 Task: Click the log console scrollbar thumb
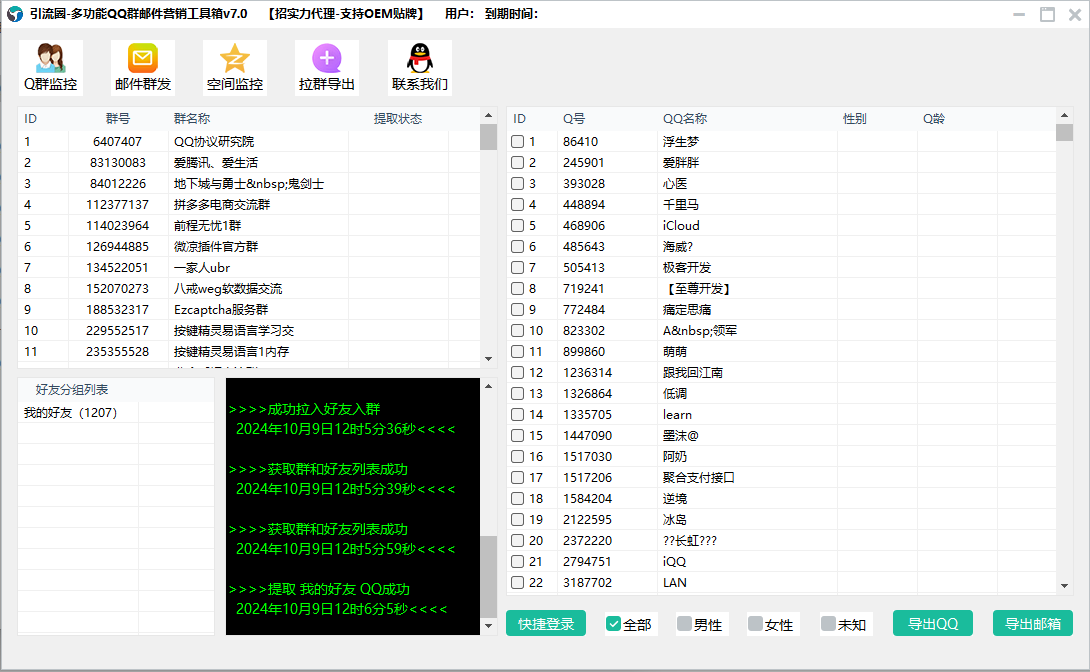[x=489, y=577]
